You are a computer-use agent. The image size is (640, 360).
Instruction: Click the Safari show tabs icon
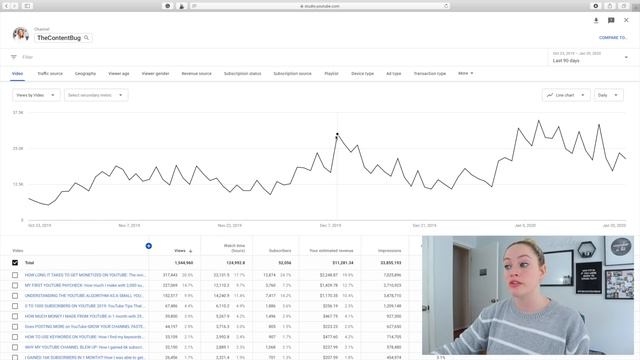click(624, 6)
